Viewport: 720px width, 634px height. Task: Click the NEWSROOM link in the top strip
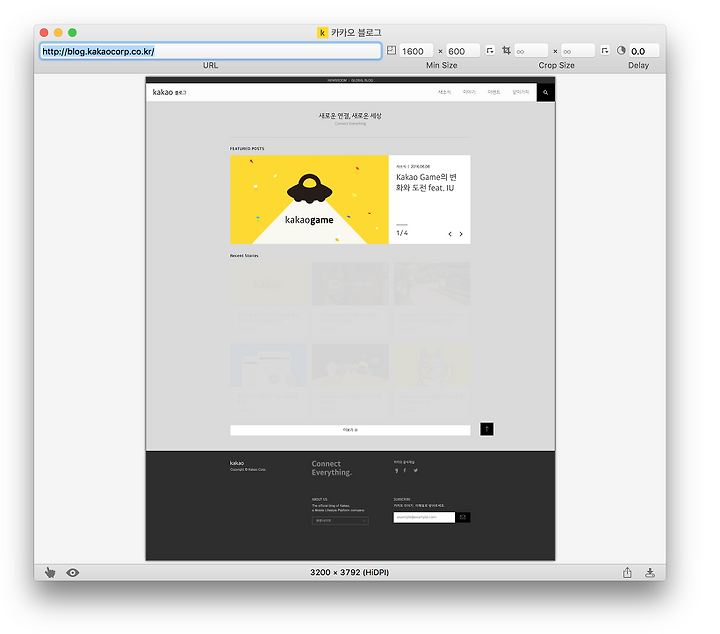337,80
